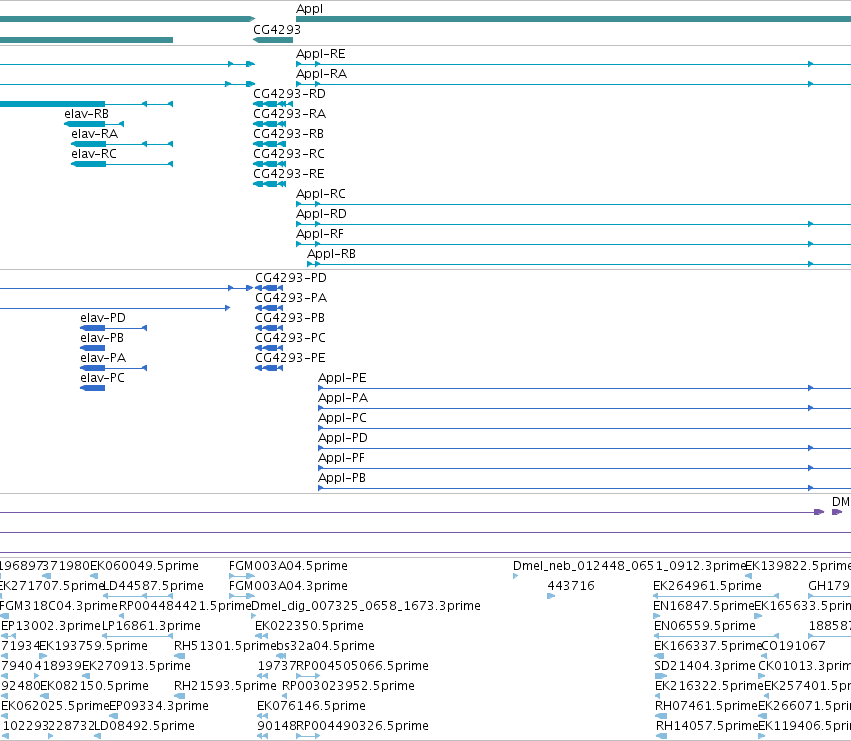Click the Appl gene label at top
The width and height of the screenshot is (851, 741).
309,9
